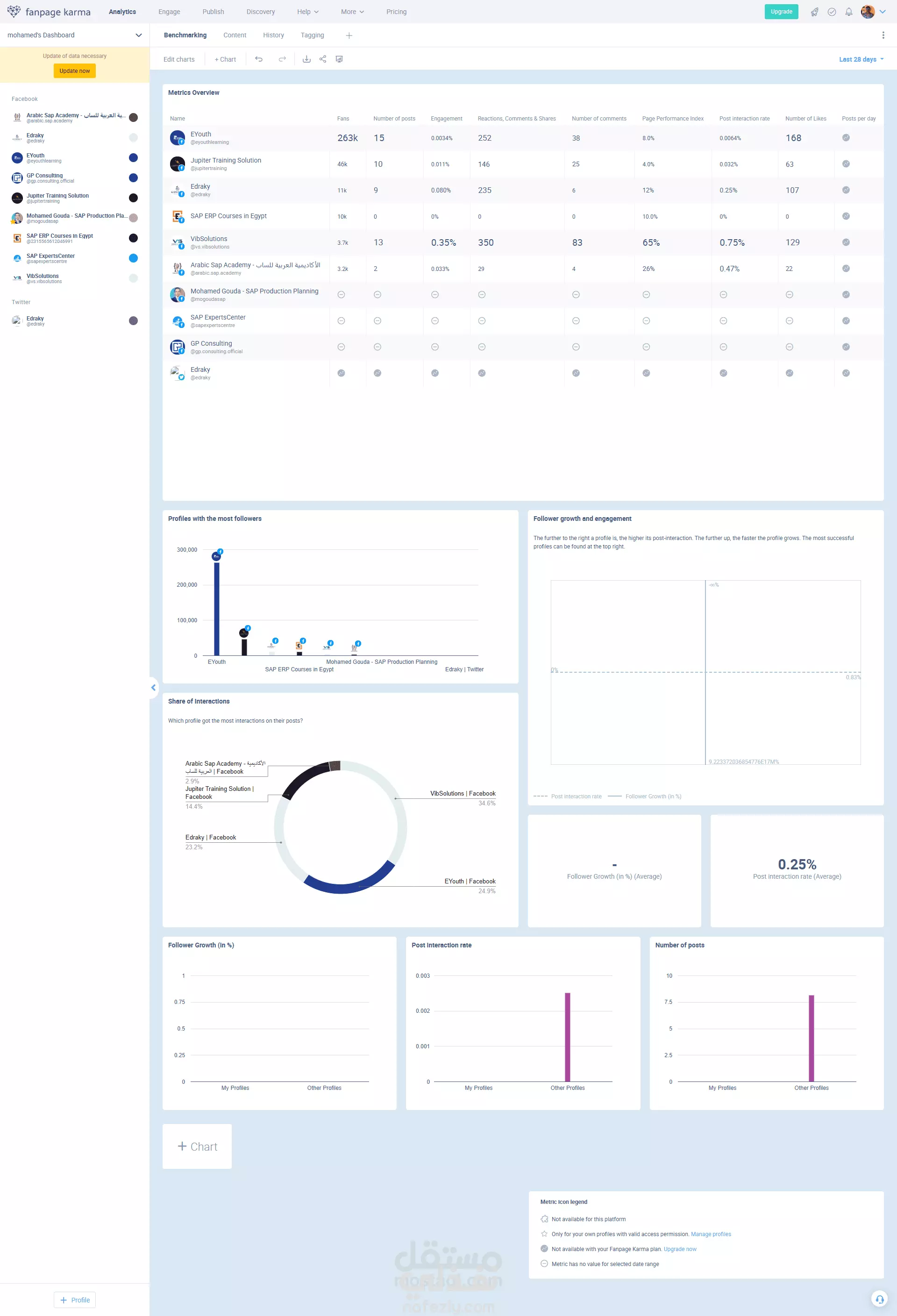Toggle SAP ExpertsCenter light-blue color dot

pyautogui.click(x=134, y=258)
